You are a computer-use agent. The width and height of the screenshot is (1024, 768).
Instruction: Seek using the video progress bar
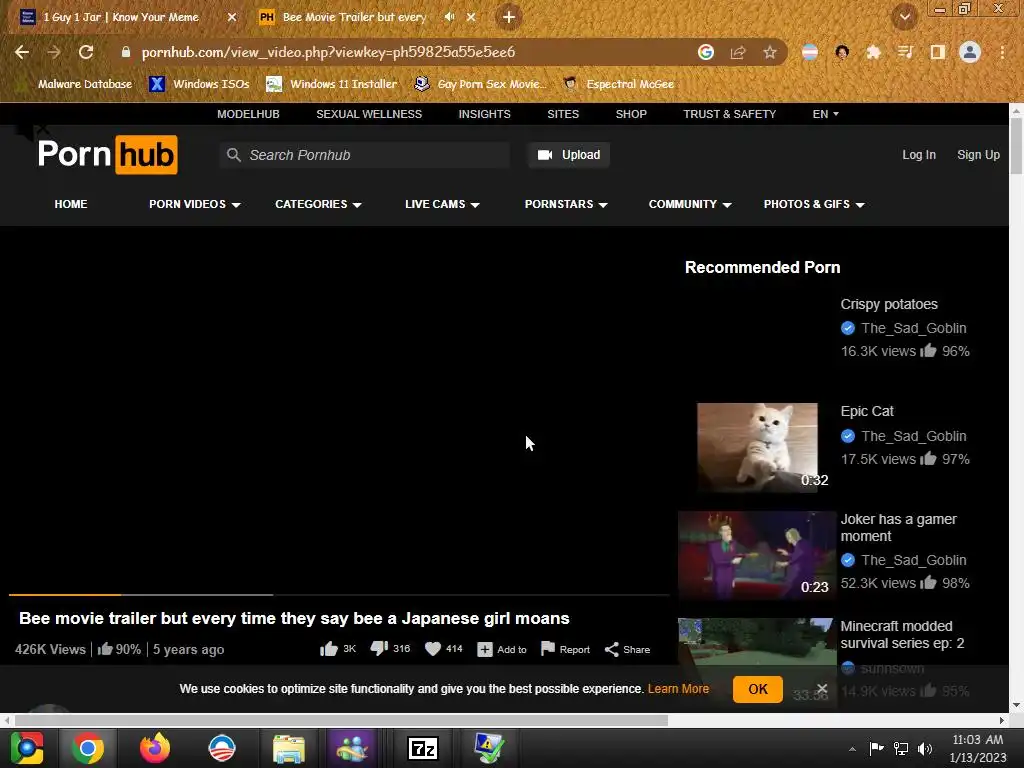coord(339,595)
